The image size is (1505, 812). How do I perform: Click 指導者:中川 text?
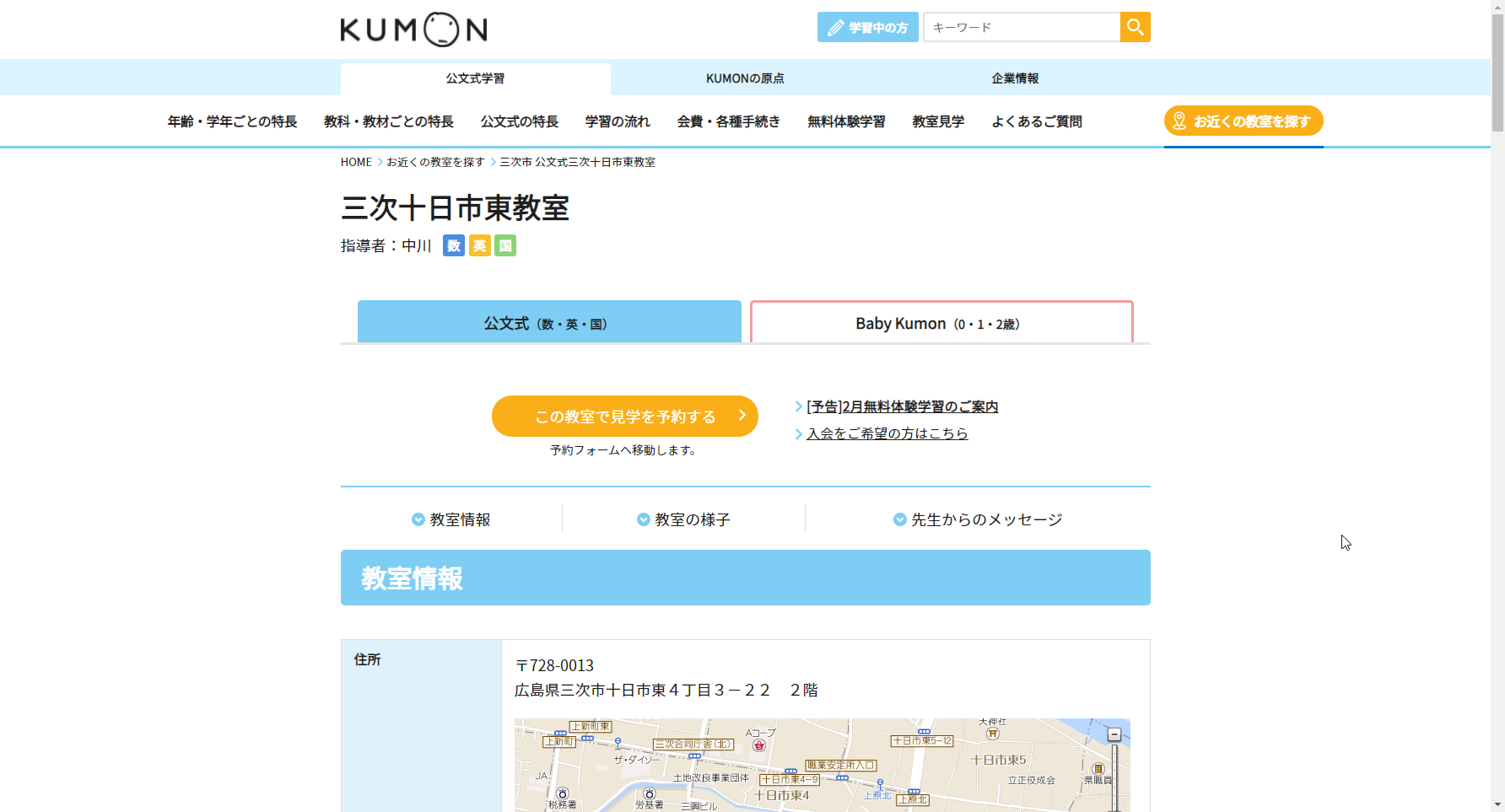(386, 245)
